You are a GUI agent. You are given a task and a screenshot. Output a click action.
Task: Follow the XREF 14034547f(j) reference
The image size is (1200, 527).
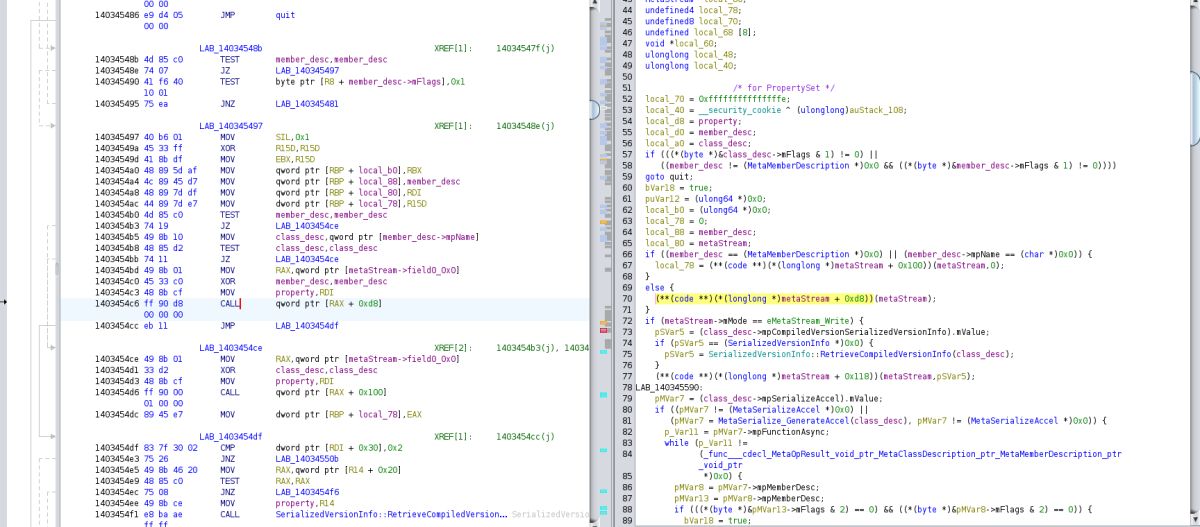pyautogui.click(x=524, y=48)
